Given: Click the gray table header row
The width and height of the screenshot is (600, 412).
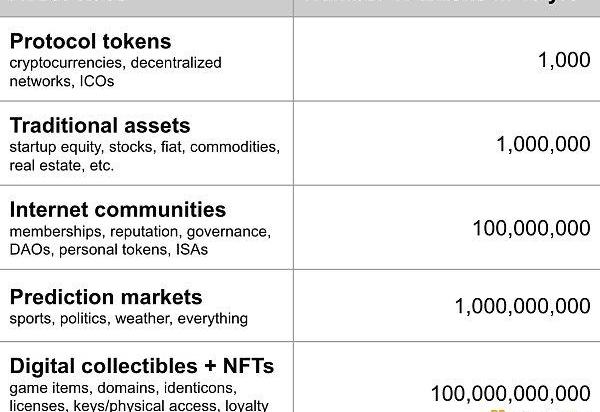Looking at the screenshot, I should (x=300, y=6).
